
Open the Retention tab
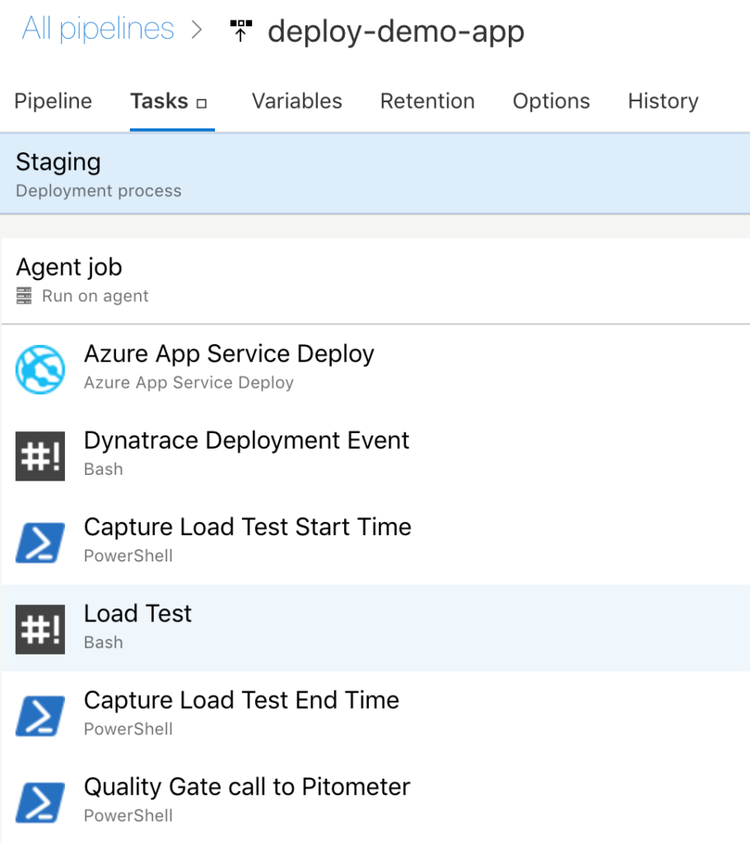(x=427, y=101)
